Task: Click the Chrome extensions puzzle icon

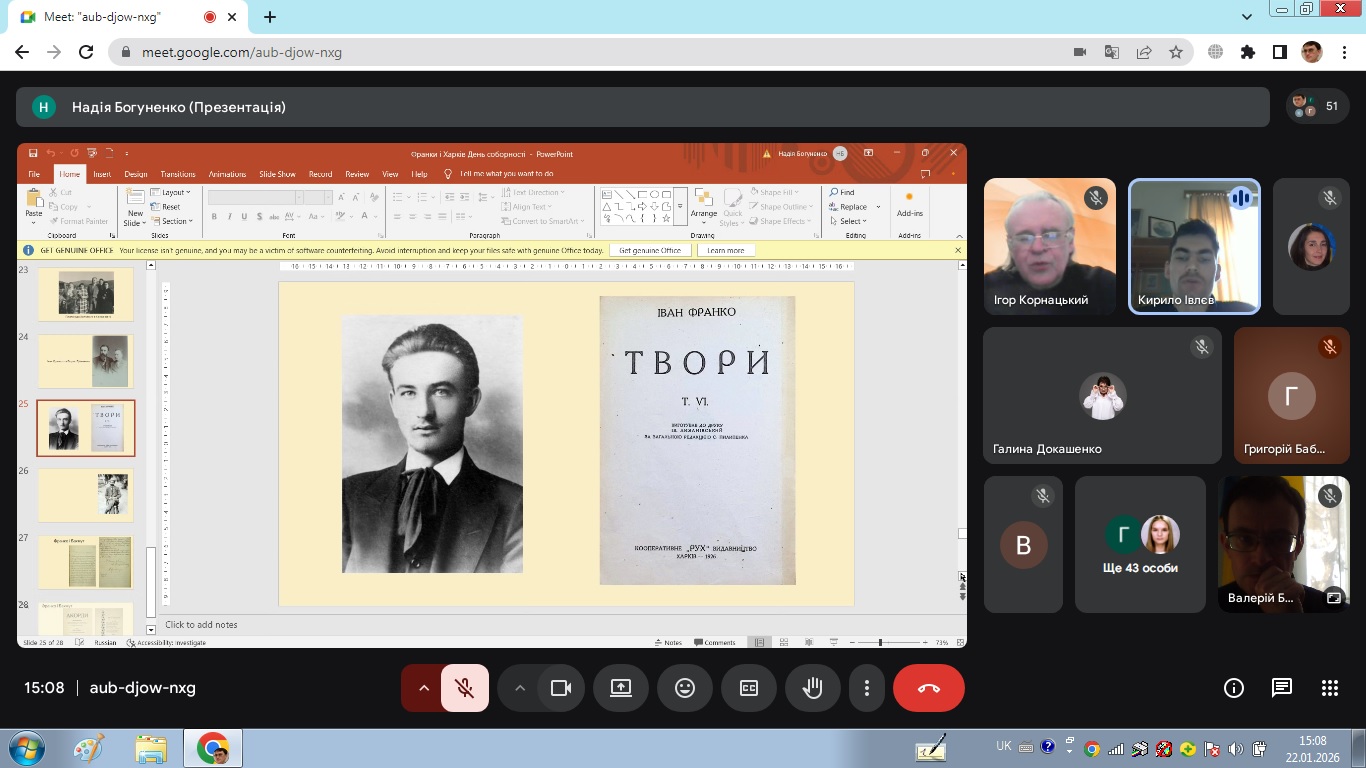Action: tap(1247, 52)
